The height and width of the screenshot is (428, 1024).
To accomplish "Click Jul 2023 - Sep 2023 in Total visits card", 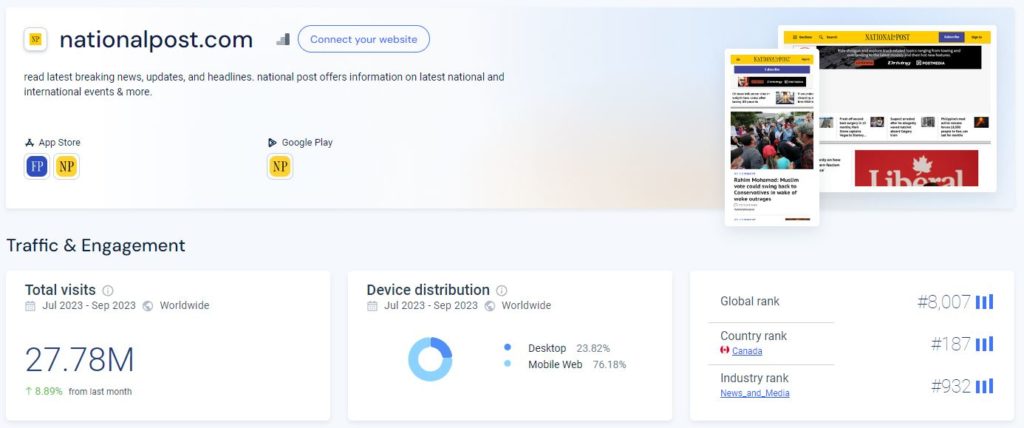I will [x=89, y=305].
